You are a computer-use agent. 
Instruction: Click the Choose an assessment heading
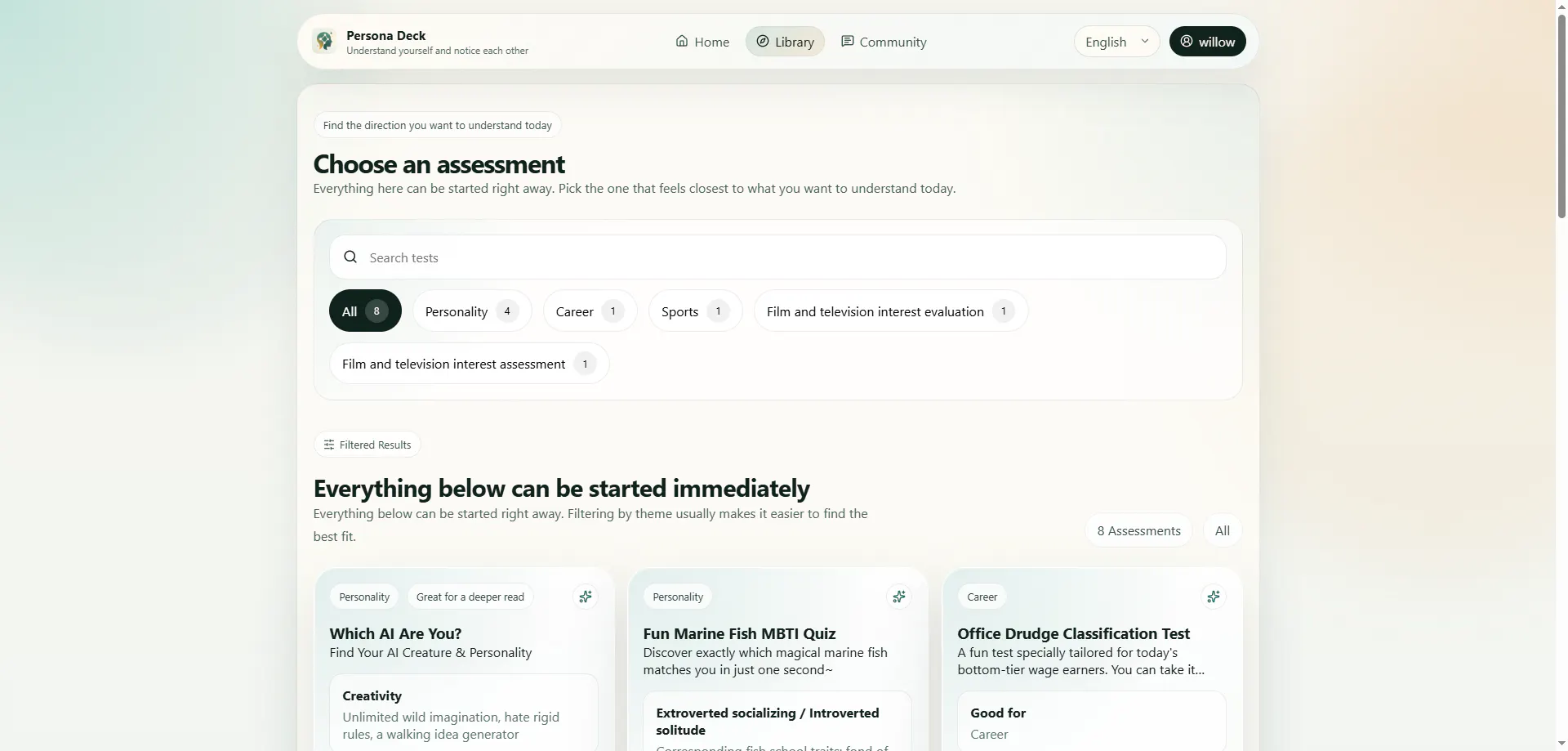[x=439, y=164]
